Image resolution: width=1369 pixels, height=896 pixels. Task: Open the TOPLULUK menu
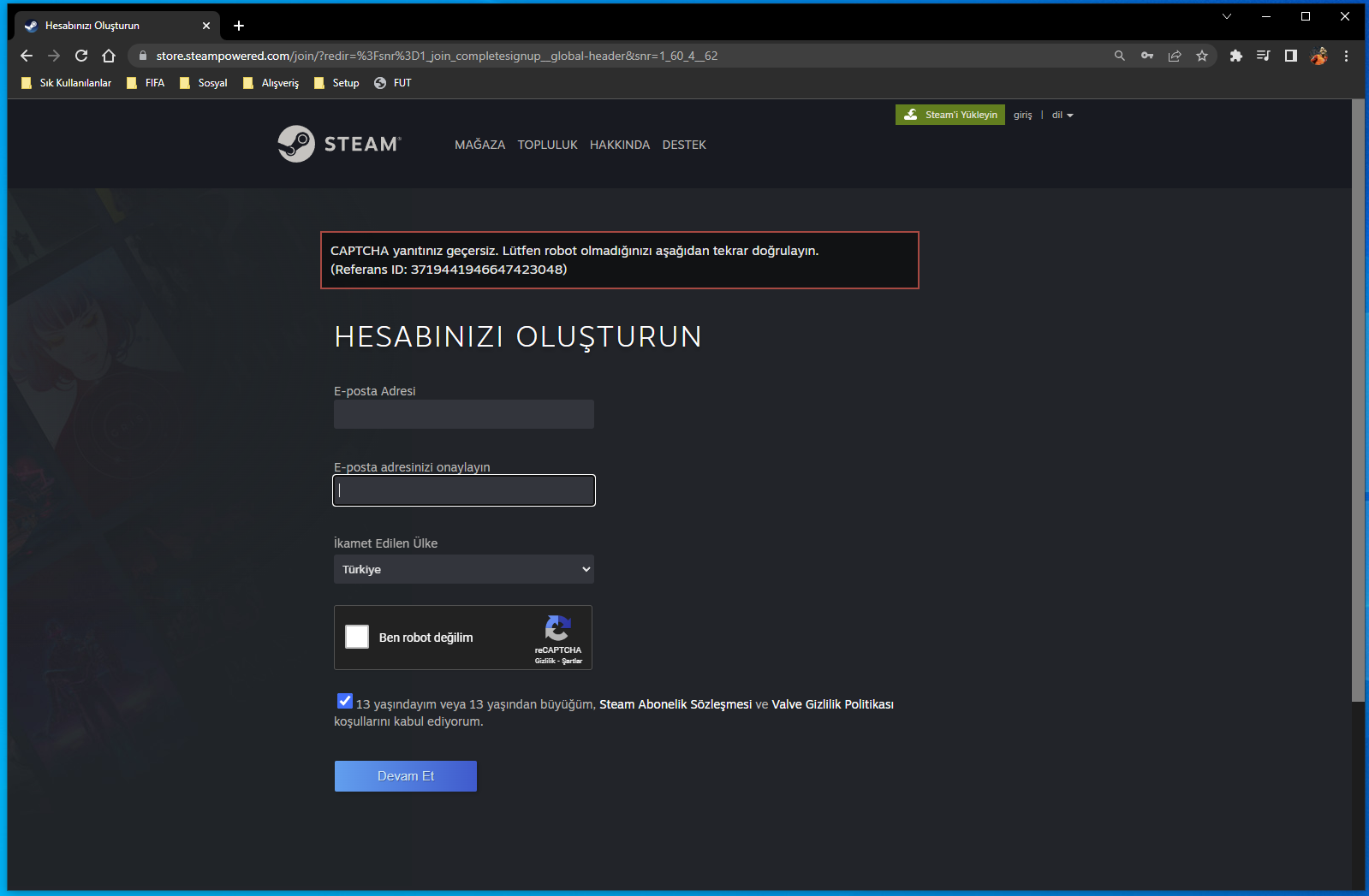tap(548, 145)
